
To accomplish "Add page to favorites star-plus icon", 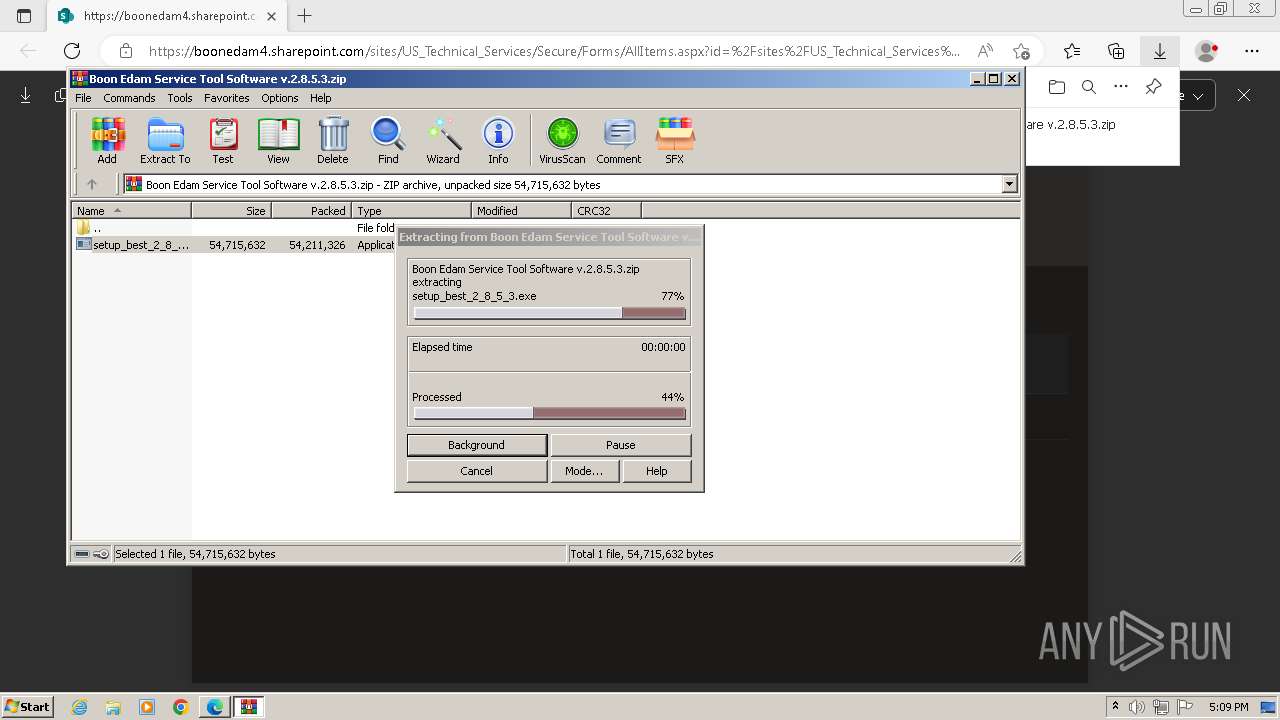I will (x=1021, y=51).
